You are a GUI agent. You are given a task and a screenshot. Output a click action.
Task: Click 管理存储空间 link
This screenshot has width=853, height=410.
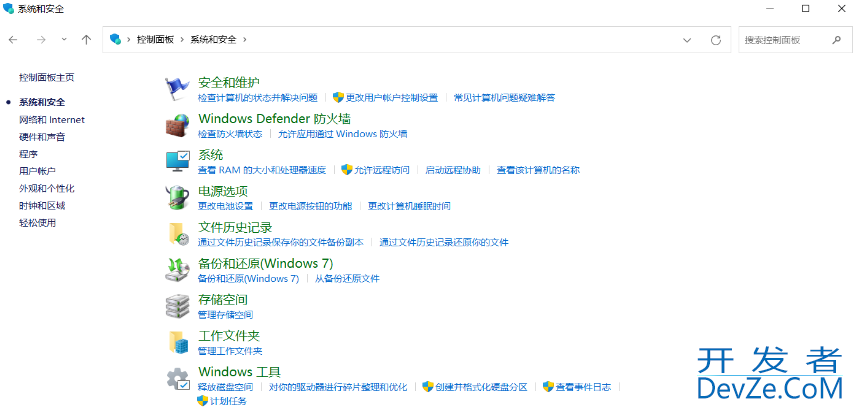225,315
